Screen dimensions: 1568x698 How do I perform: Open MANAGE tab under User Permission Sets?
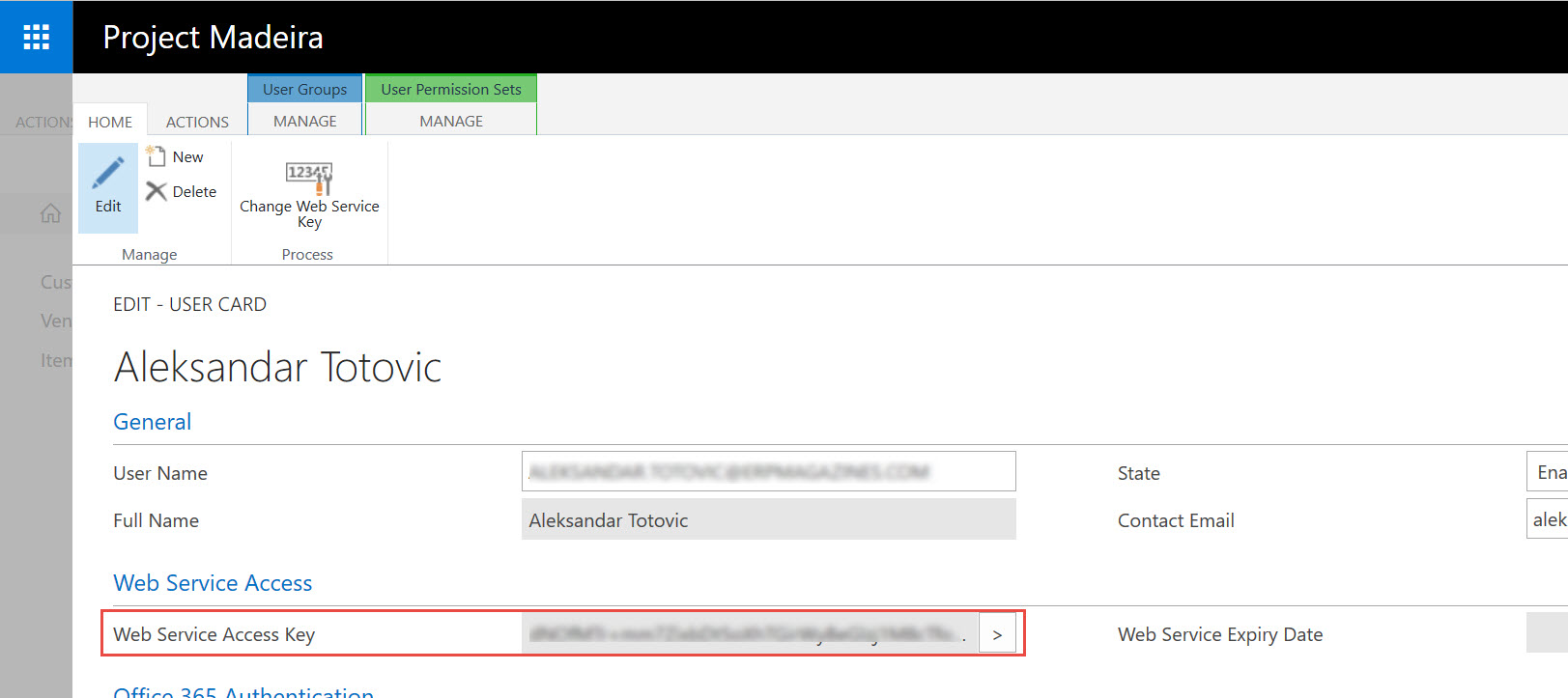tap(451, 121)
